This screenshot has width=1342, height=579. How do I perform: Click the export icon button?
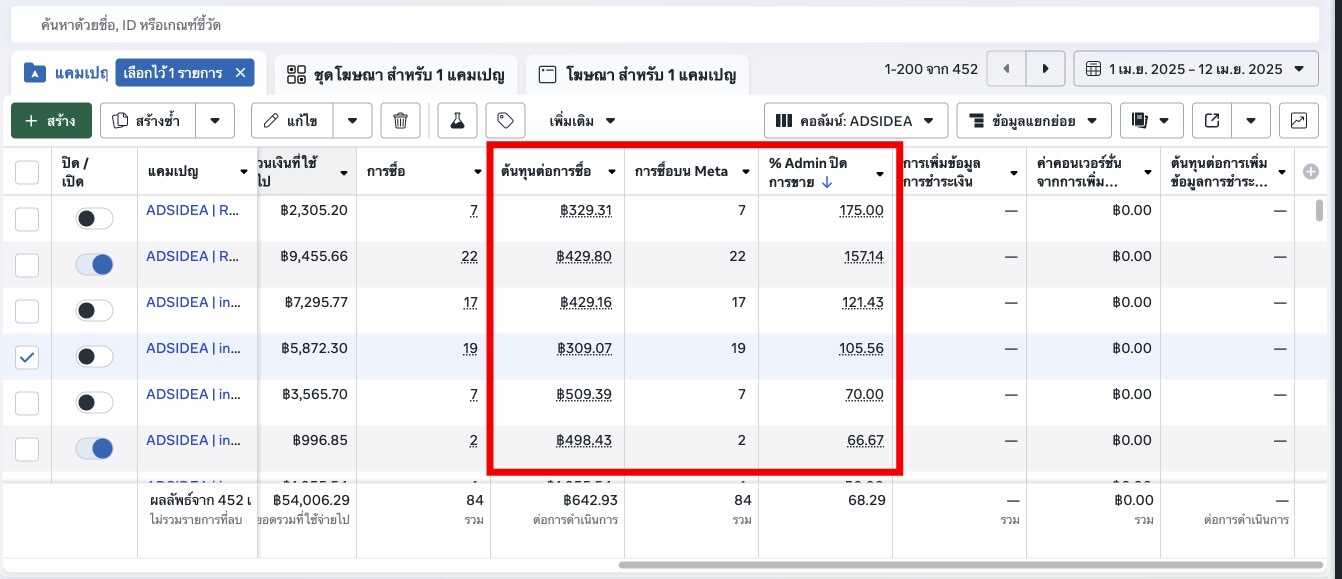1212,121
